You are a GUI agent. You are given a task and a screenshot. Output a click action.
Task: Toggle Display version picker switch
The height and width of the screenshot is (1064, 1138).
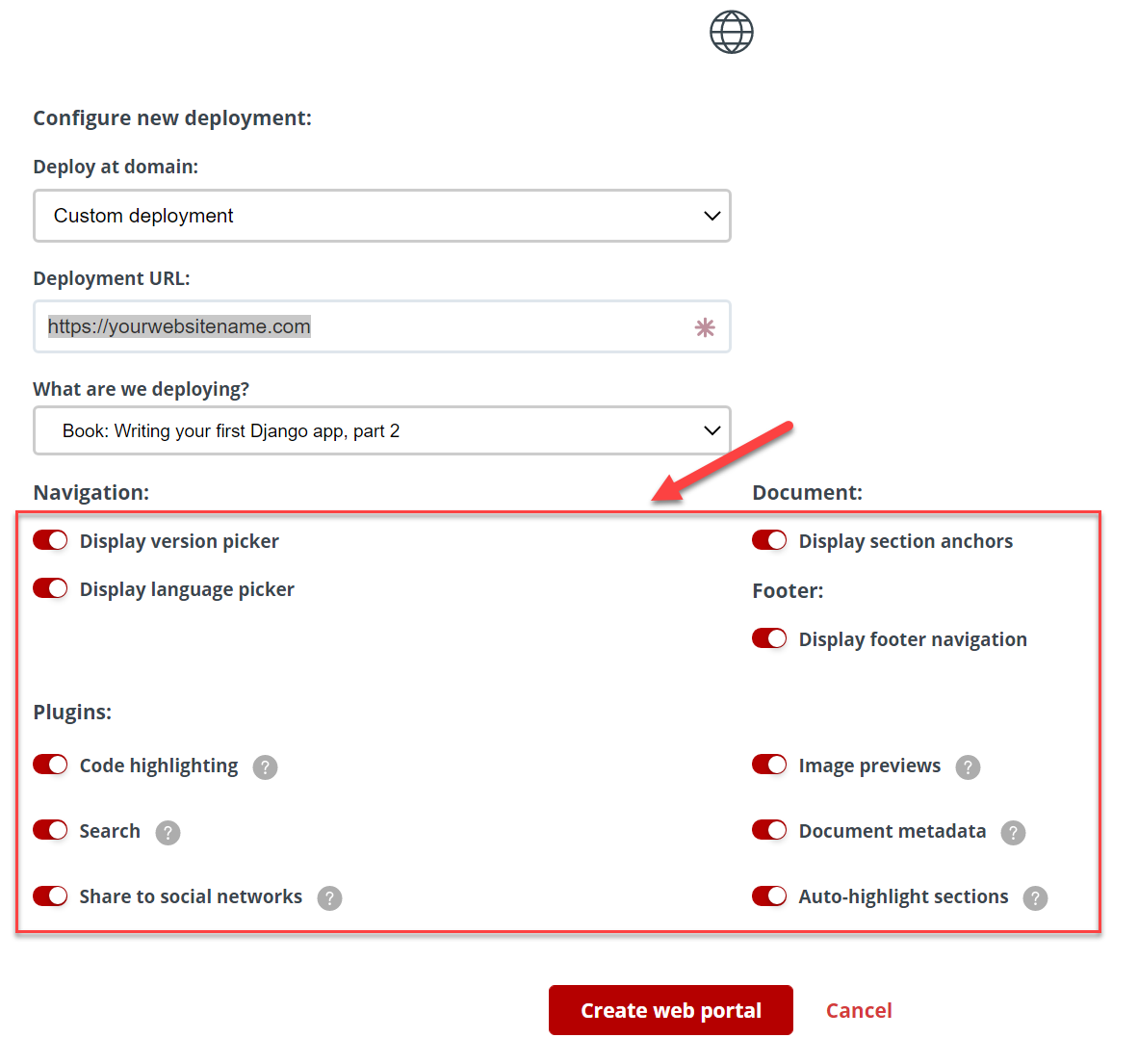click(x=50, y=541)
